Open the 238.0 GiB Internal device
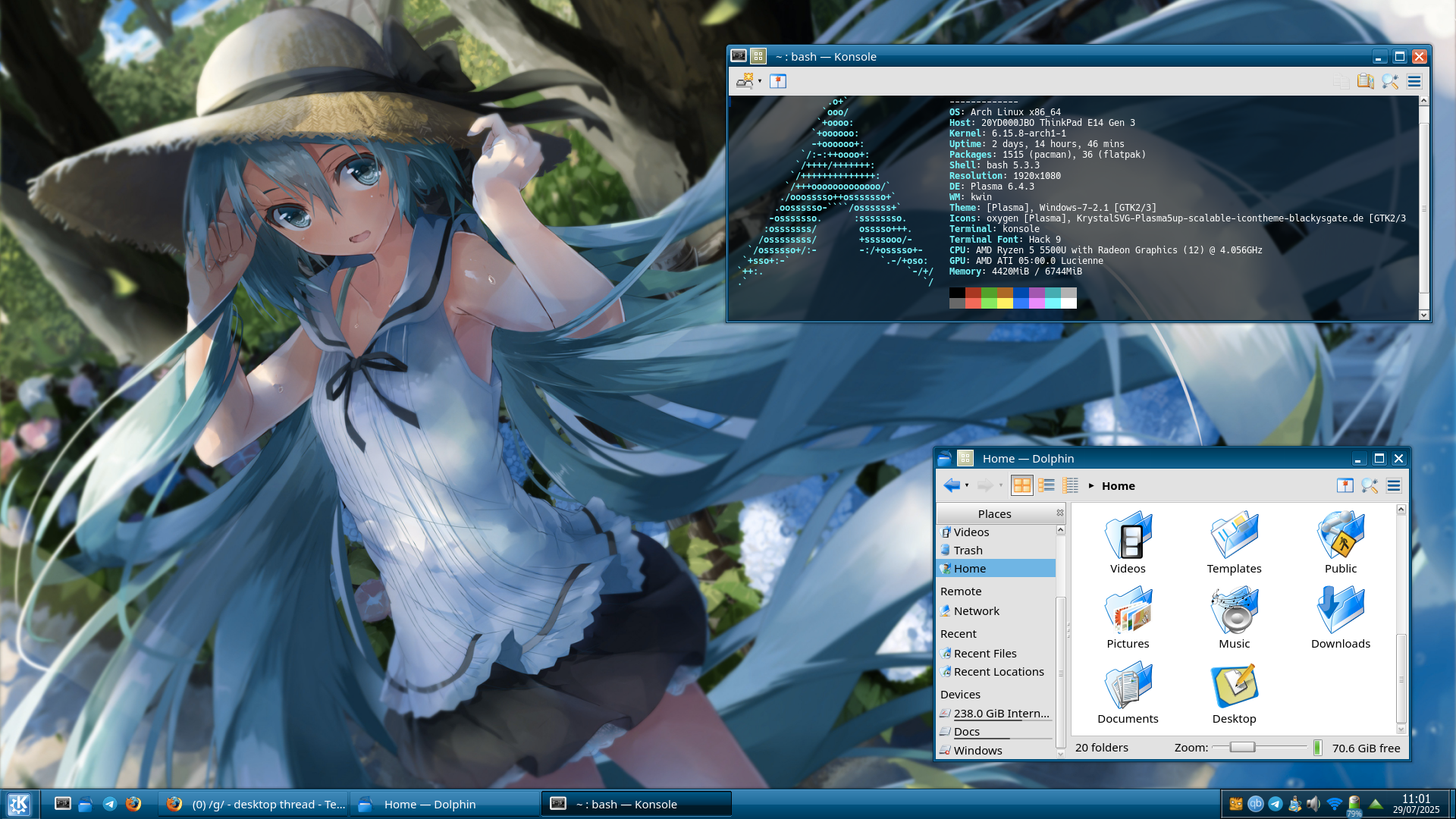 pyautogui.click(x=996, y=714)
